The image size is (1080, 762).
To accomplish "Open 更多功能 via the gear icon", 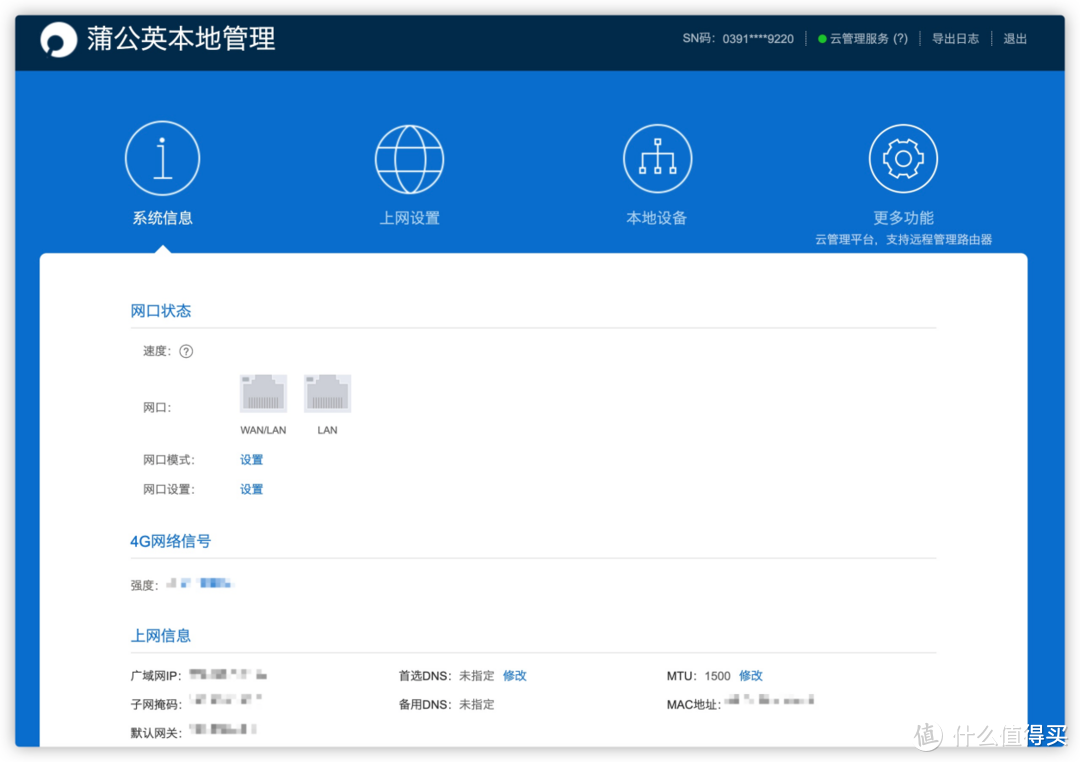I will click(x=903, y=157).
